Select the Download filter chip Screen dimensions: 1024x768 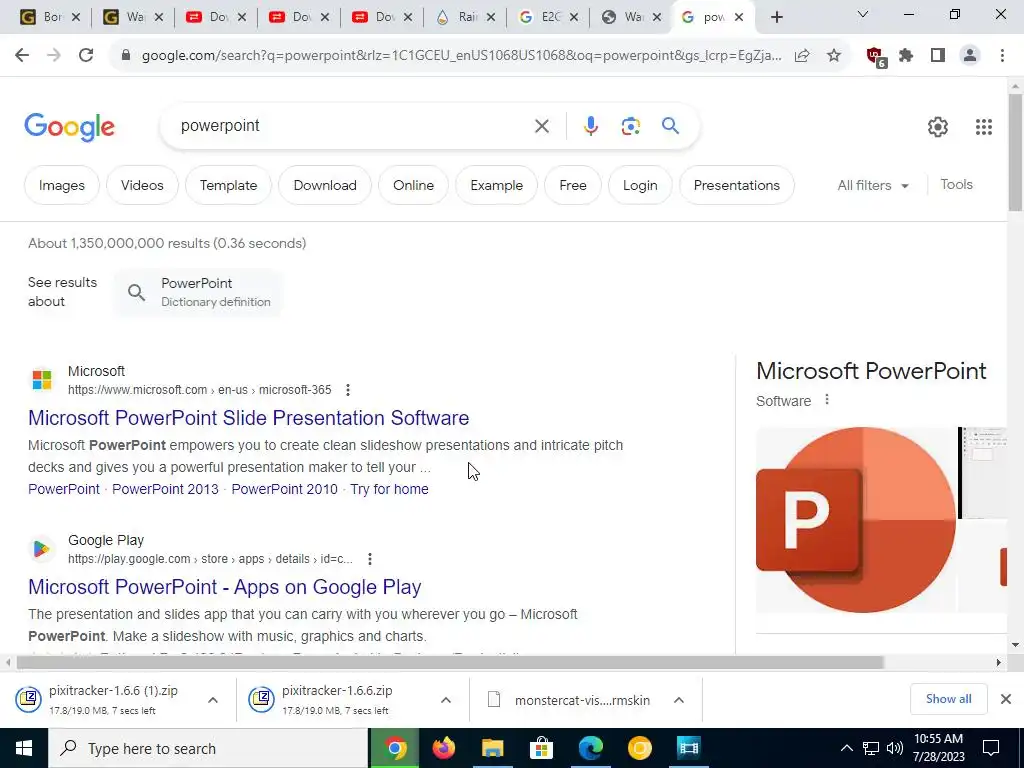click(325, 185)
